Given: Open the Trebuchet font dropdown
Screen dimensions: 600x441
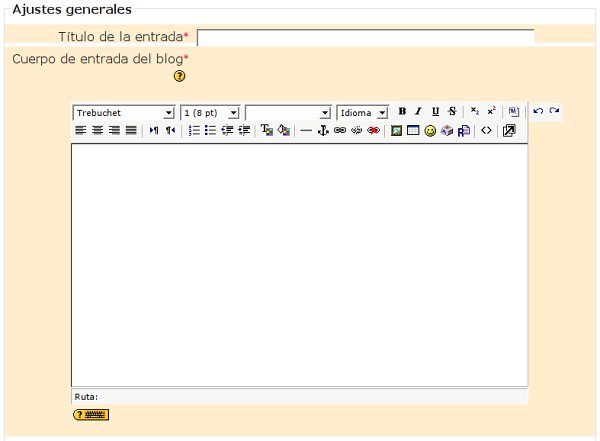Looking at the screenshot, I should point(124,113).
